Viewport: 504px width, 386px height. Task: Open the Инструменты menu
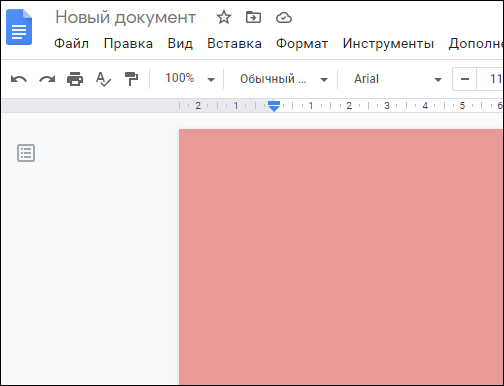click(388, 44)
